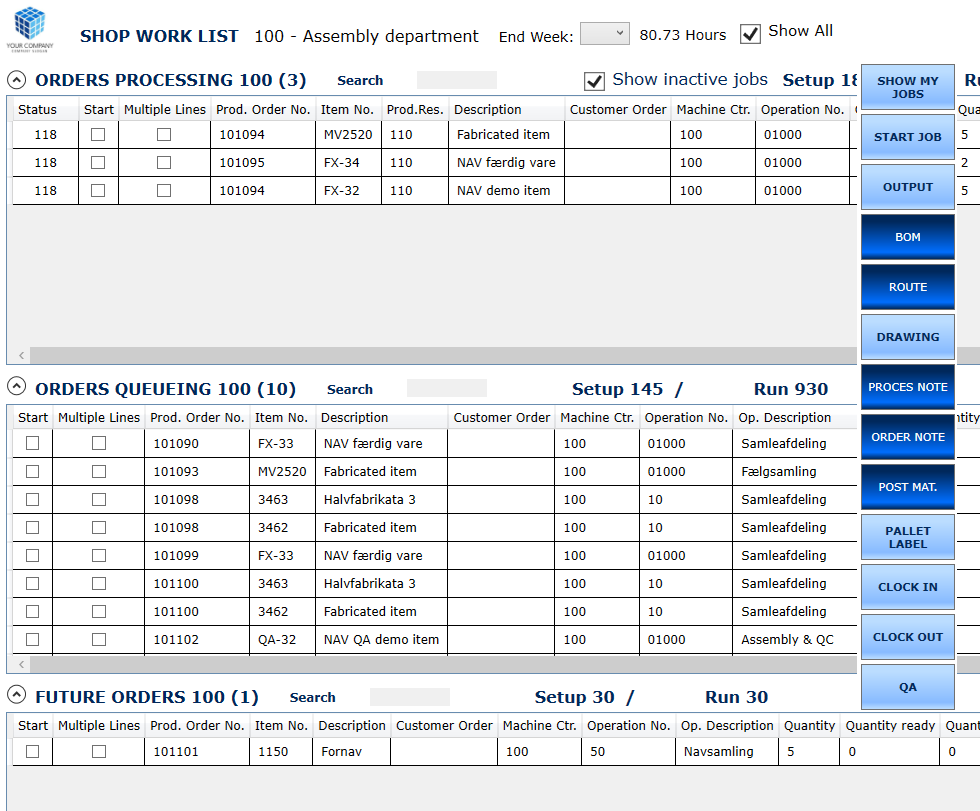This screenshot has height=811, width=980.
Task: Post materials with POST MAT.
Action: [x=907, y=486]
